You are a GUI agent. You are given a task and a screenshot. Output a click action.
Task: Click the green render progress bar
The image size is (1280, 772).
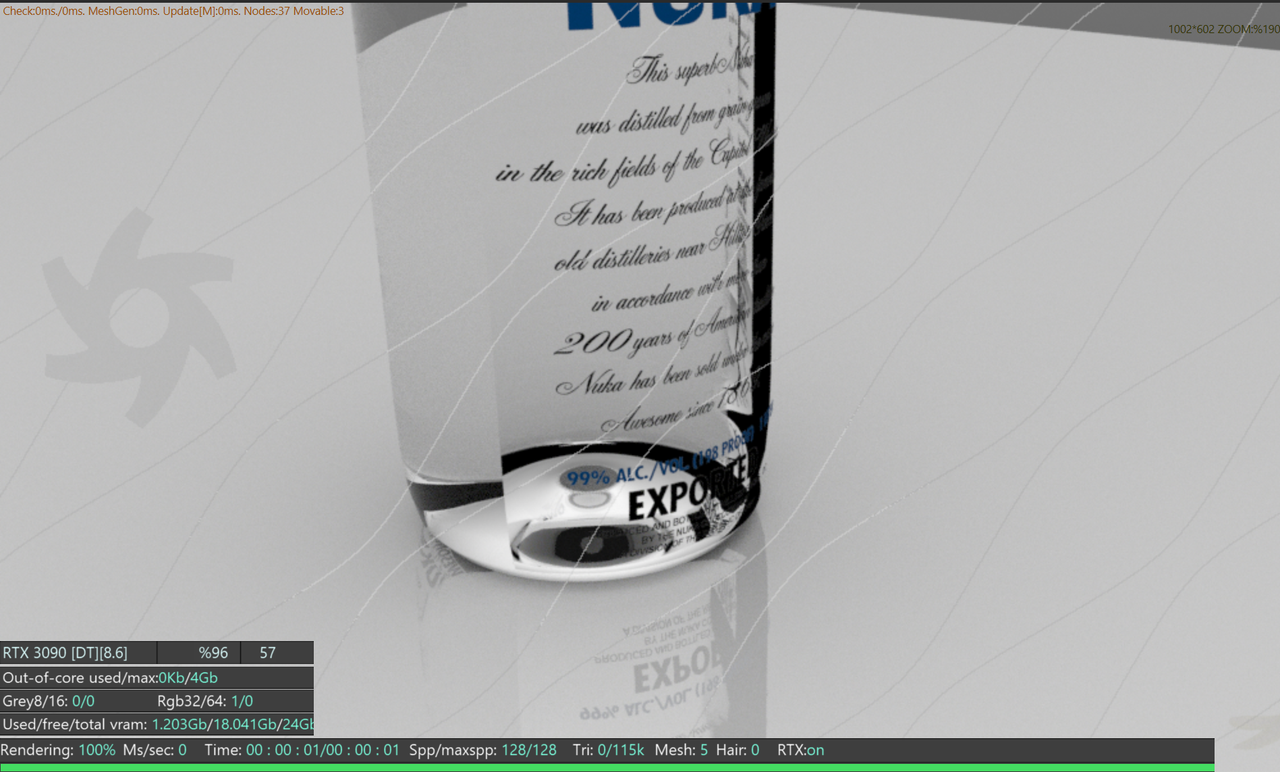coord(607,767)
